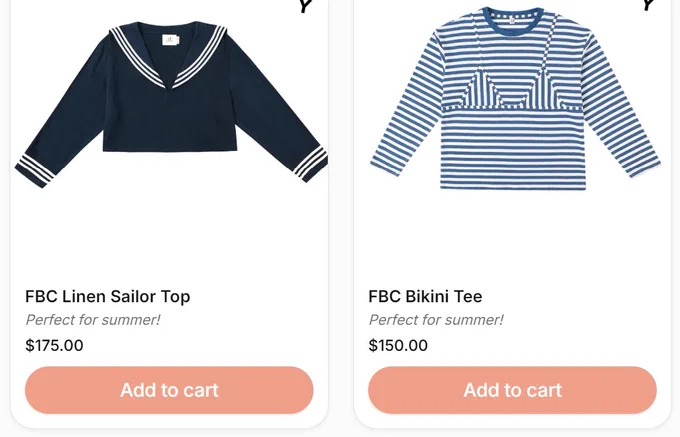Open the FBC Bikini Tee title link

click(x=425, y=297)
